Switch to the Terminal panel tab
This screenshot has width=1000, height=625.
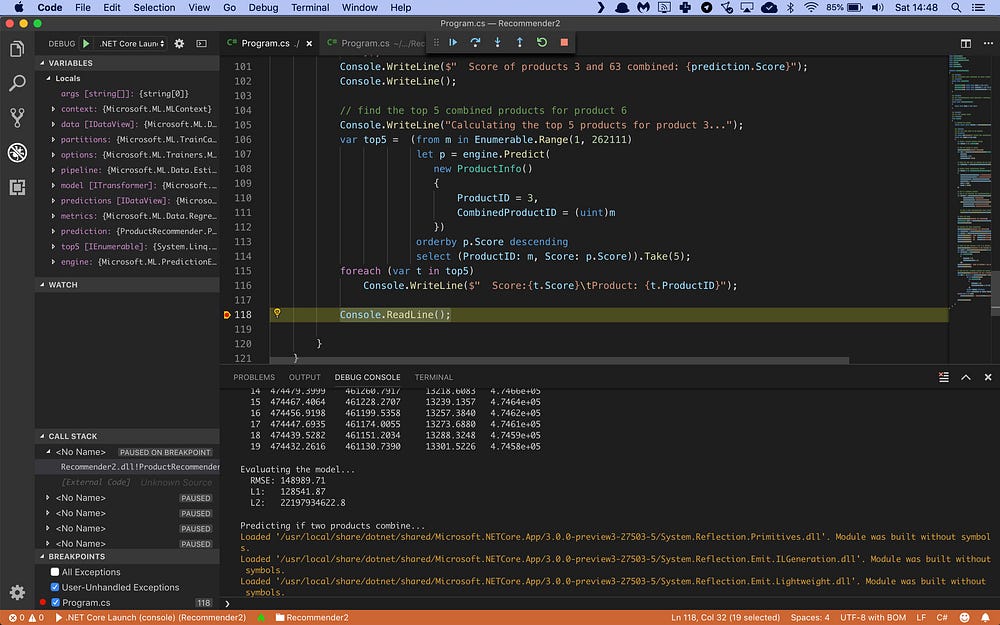tap(433, 377)
